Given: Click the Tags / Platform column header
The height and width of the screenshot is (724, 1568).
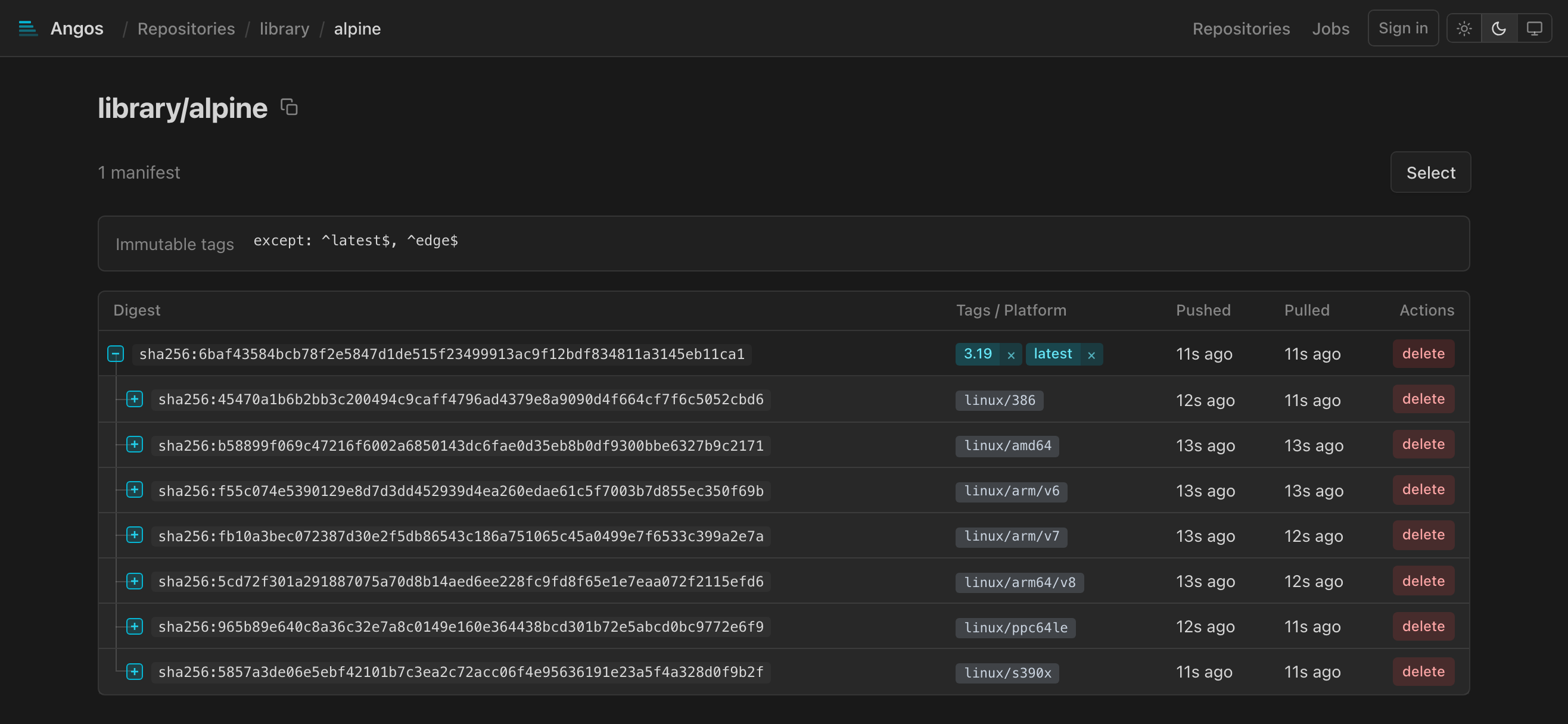Looking at the screenshot, I should point(1011,310).
